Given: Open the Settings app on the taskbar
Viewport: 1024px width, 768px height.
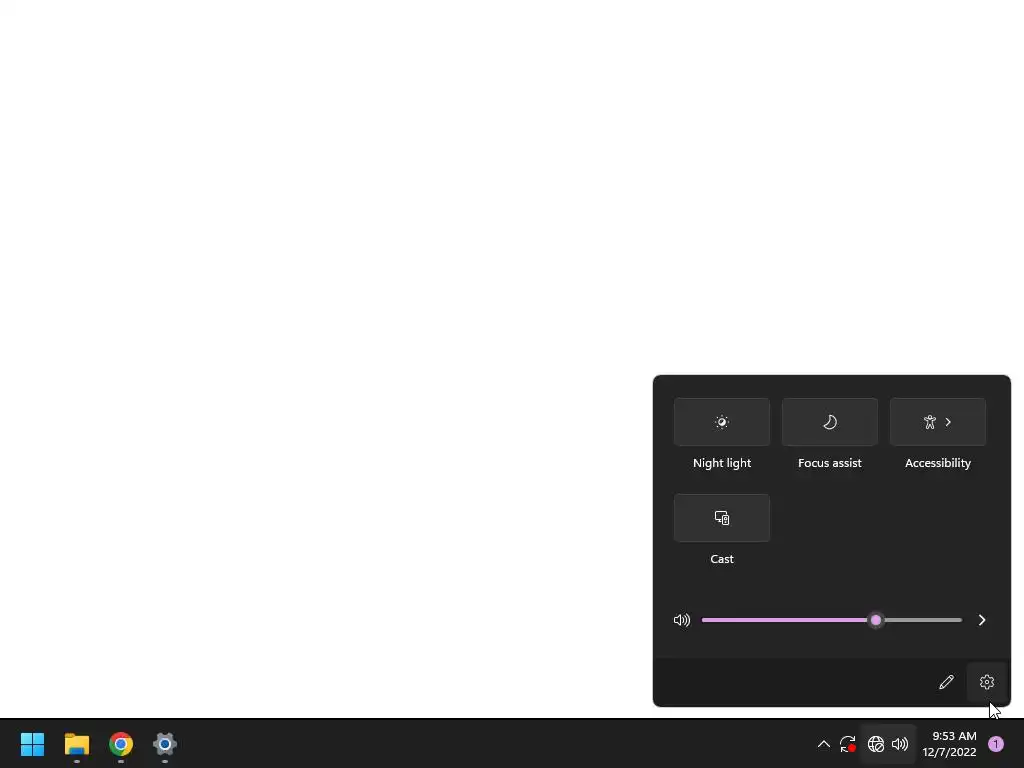Looking at the screenshot, I should coord(165,744).
